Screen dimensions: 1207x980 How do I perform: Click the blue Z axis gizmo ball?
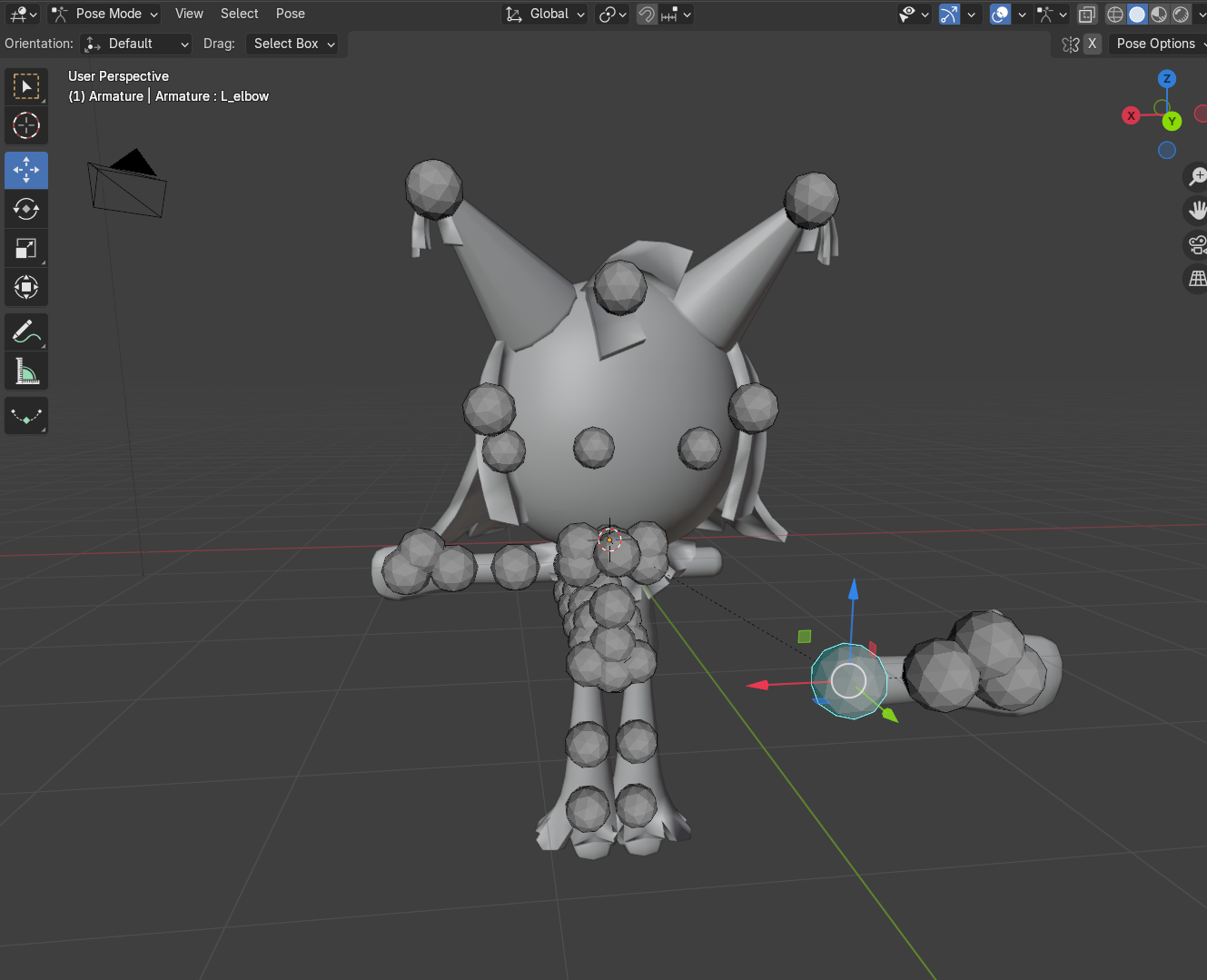[x=1167, y=79]
